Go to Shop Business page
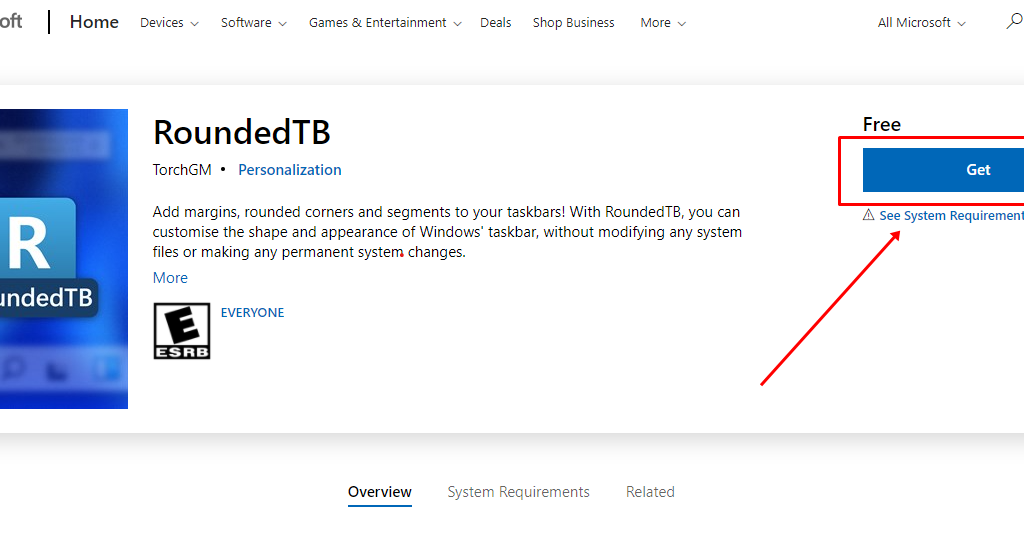The image size is (1024, 552). tap(574, 22)
